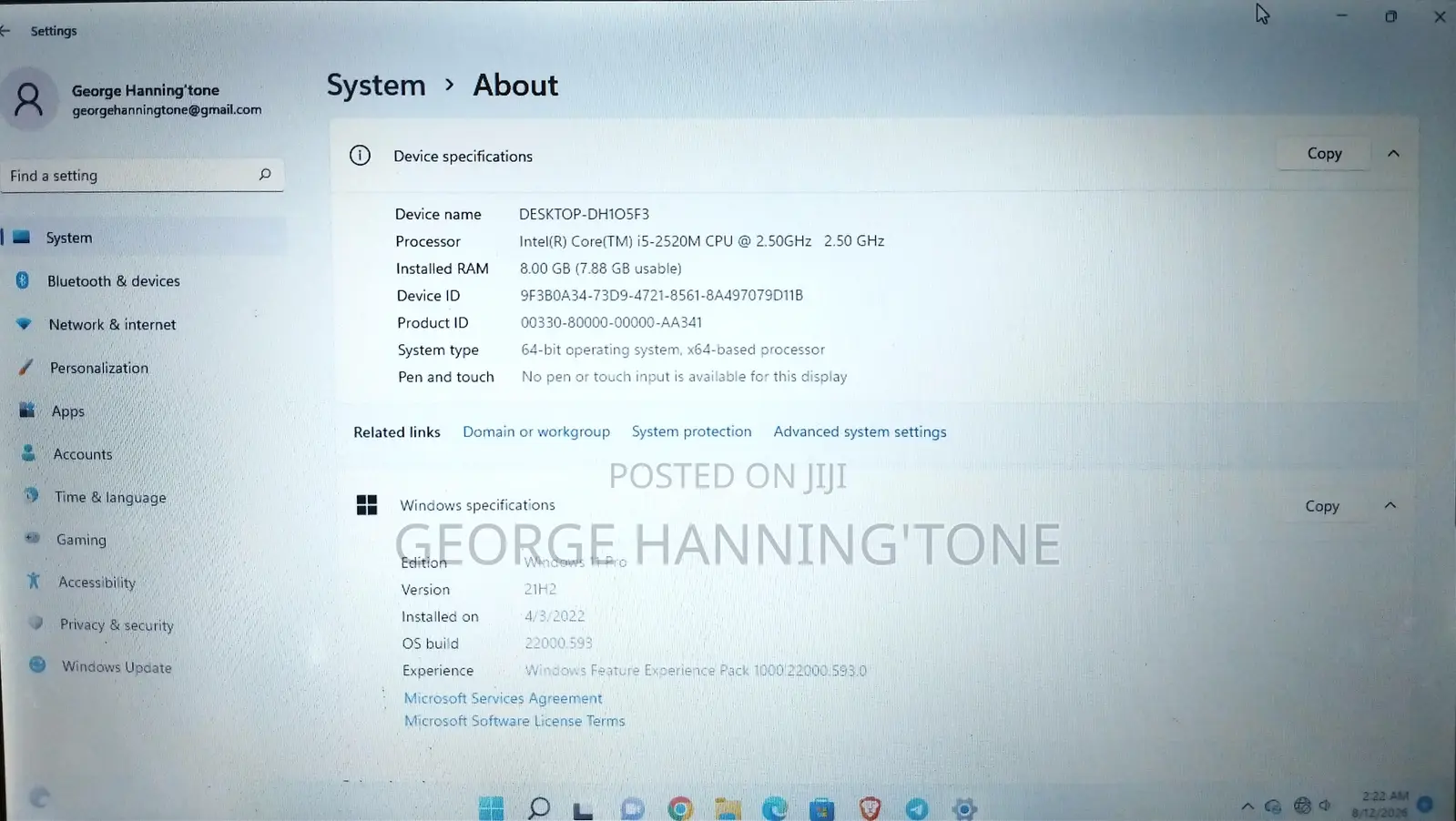
Task: Click the Windows Feature Experience Pack text
Action: click(x=696, y=671)
